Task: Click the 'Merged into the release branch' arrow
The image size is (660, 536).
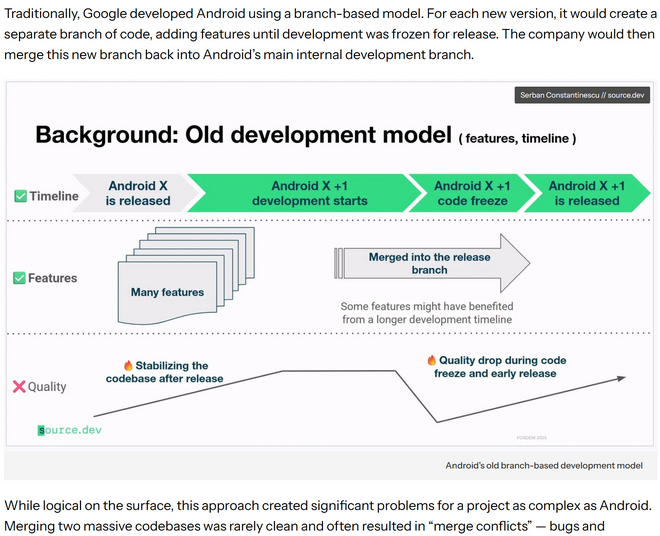Action: pyautogui.click(x=432, y=263)
